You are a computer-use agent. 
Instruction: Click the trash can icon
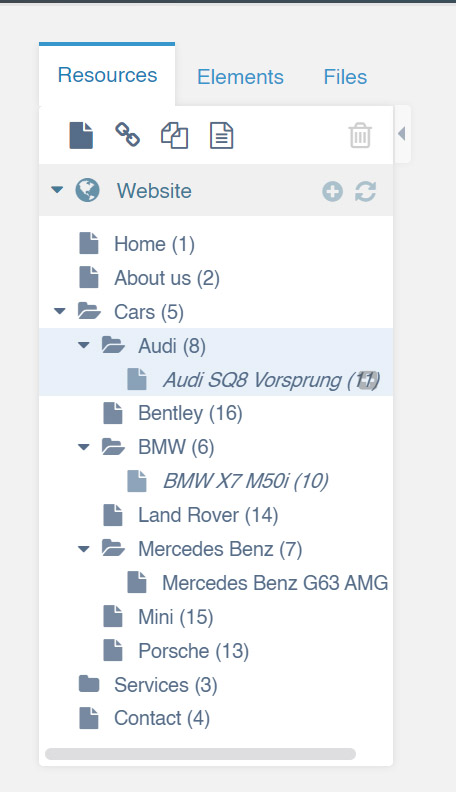coord(360,135)
